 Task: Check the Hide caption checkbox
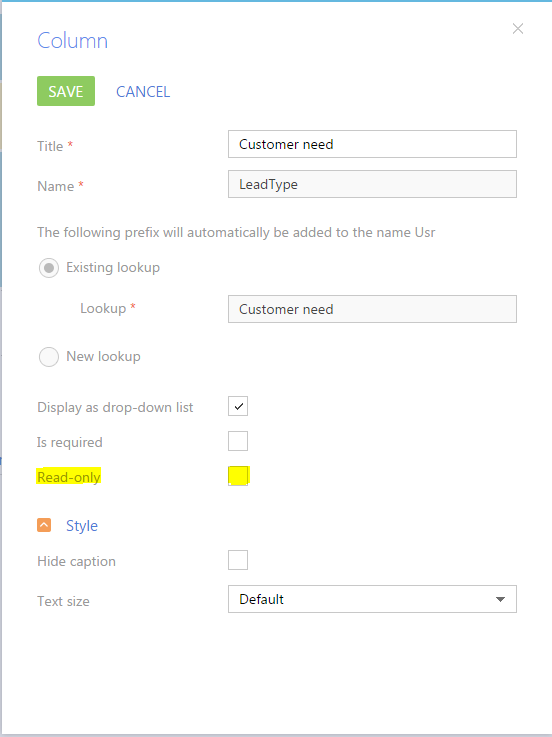[238, 560]
